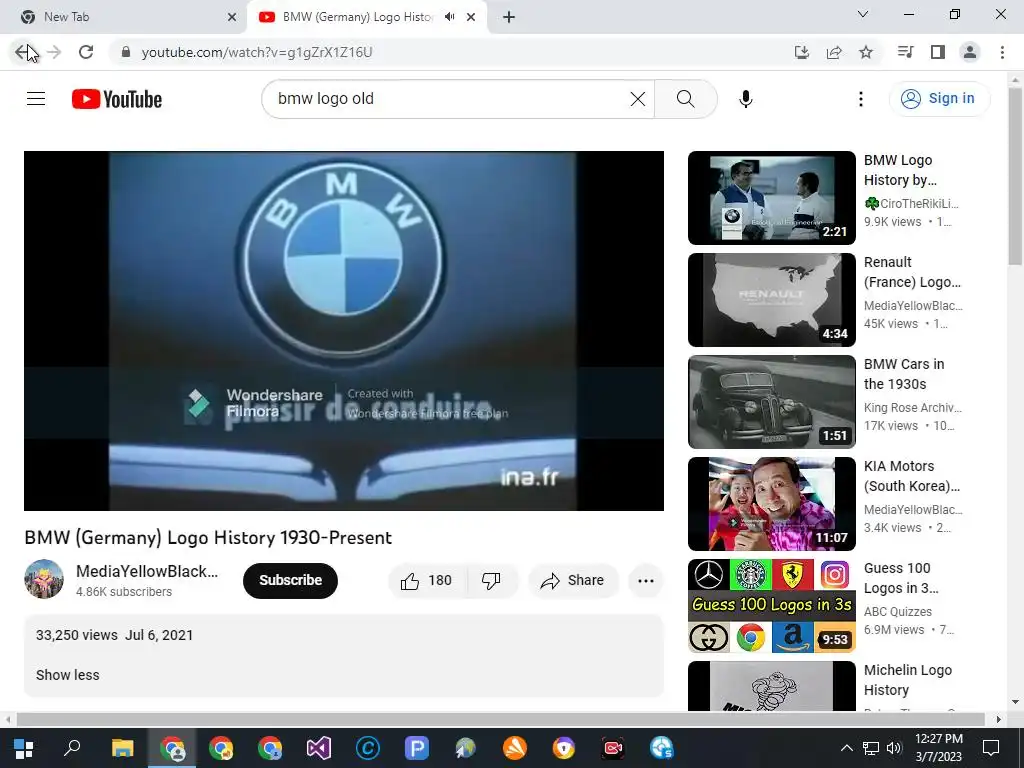Collapse description with Show less
Screen dimensions: 1024x768
[x=68, y=675]
